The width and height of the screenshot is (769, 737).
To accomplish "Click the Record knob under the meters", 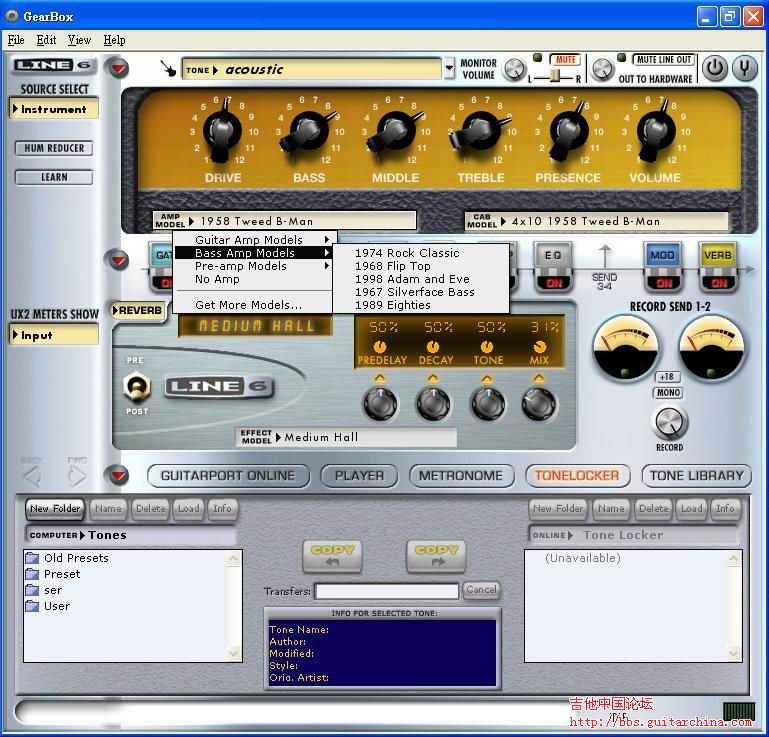I will (669, 420).
